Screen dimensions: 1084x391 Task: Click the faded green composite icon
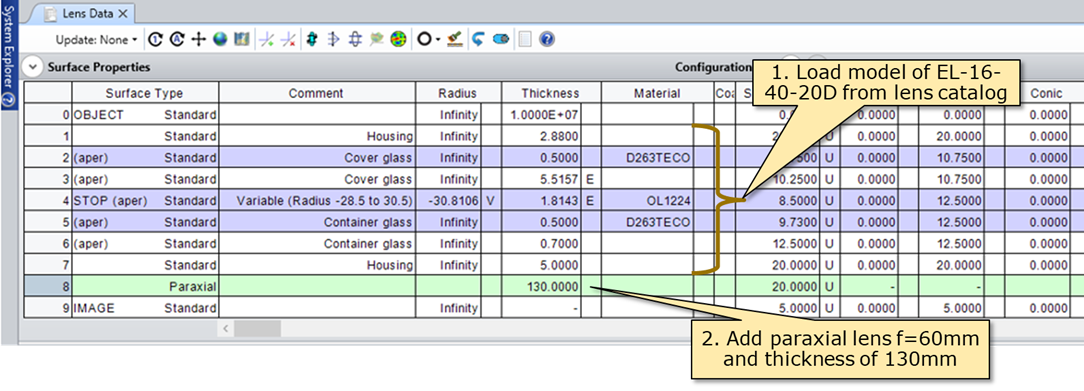click(x=376, y=39)
